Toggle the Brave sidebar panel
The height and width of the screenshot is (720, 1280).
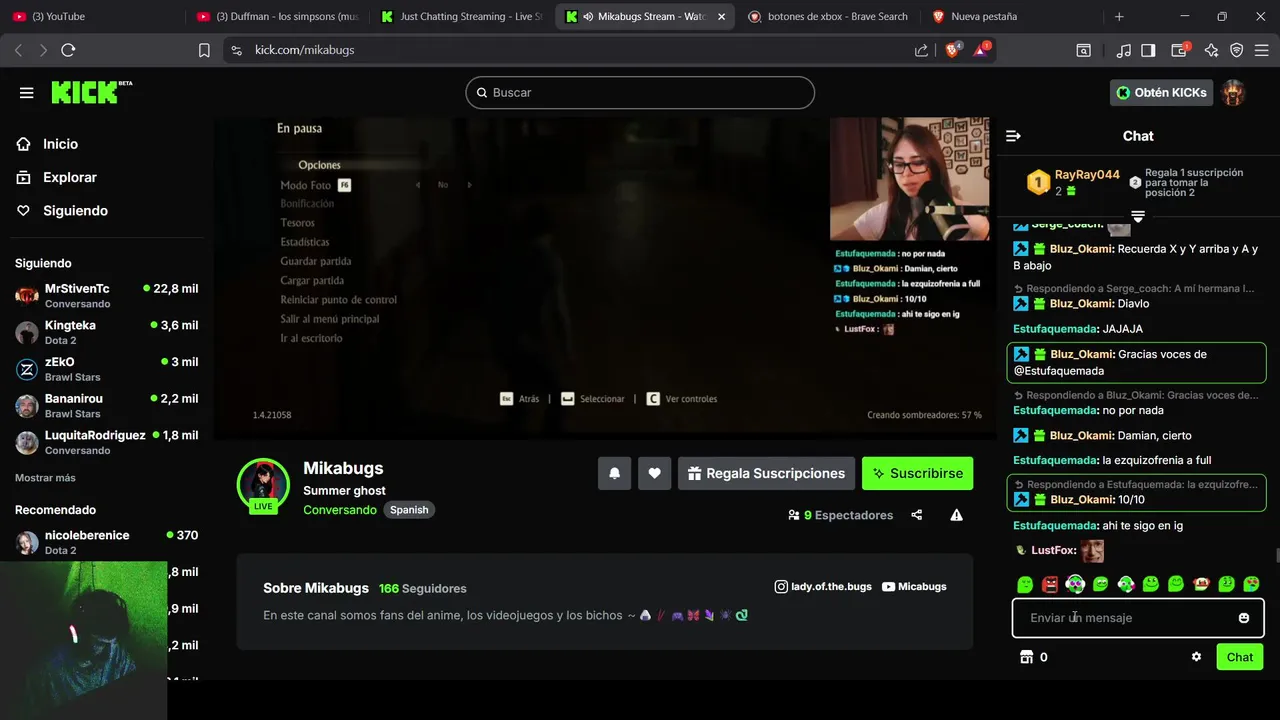click(x=1148, y=50)
